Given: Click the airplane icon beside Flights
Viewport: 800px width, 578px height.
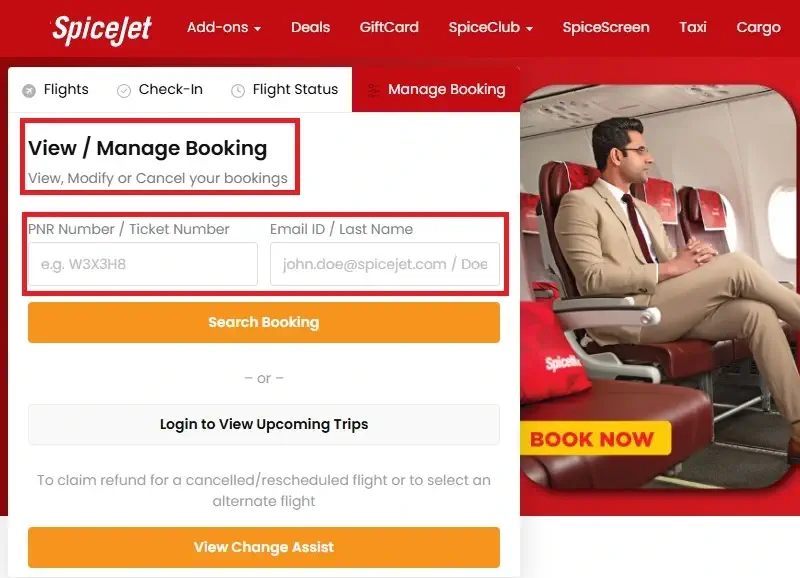Looking at the screenshot, I should pos(29,91).
